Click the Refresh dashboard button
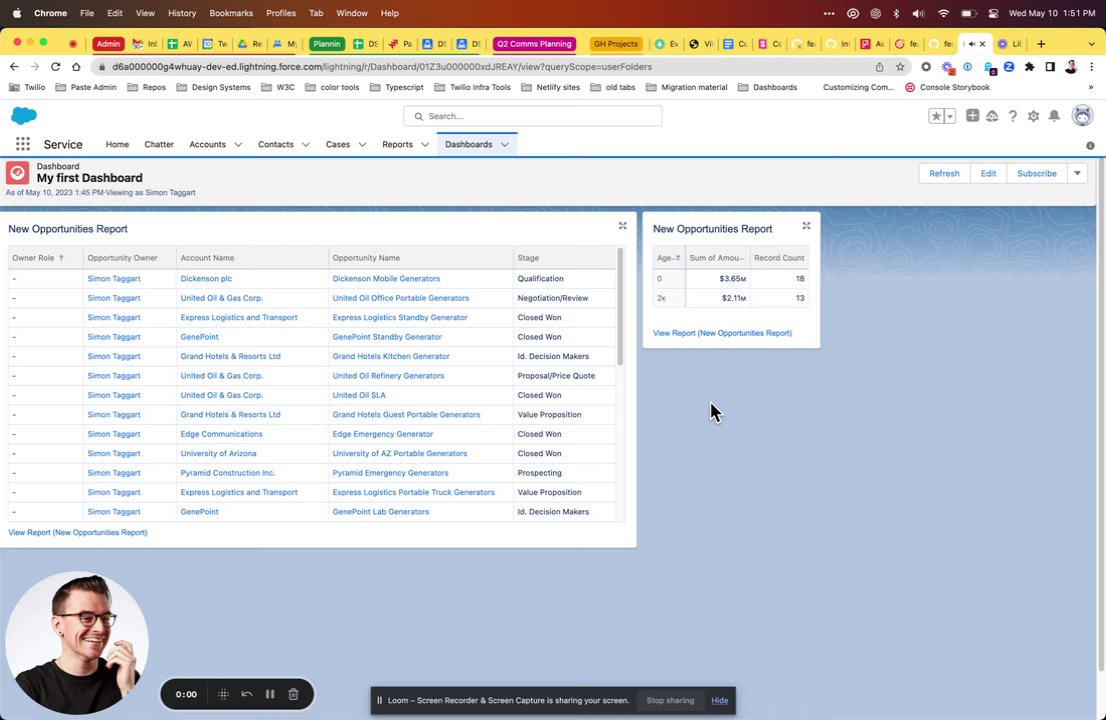 click(944, 173)
